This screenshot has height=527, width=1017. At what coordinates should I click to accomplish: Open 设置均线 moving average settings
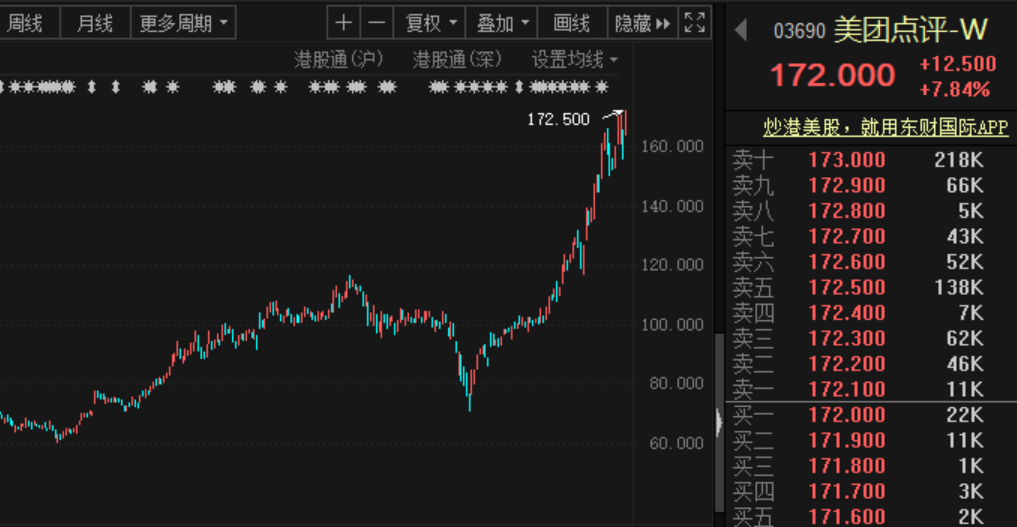click(x=574, y=60)
